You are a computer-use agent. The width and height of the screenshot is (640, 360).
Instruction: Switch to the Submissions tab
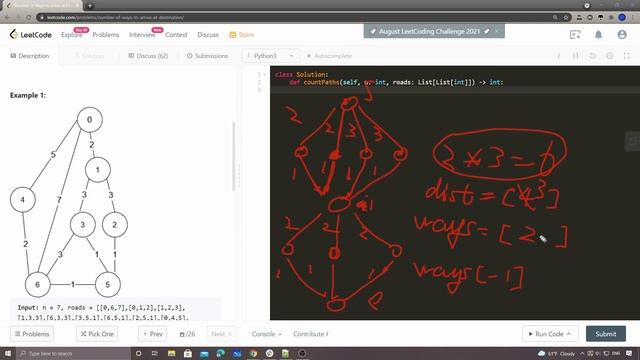click(x=207, y=56)
